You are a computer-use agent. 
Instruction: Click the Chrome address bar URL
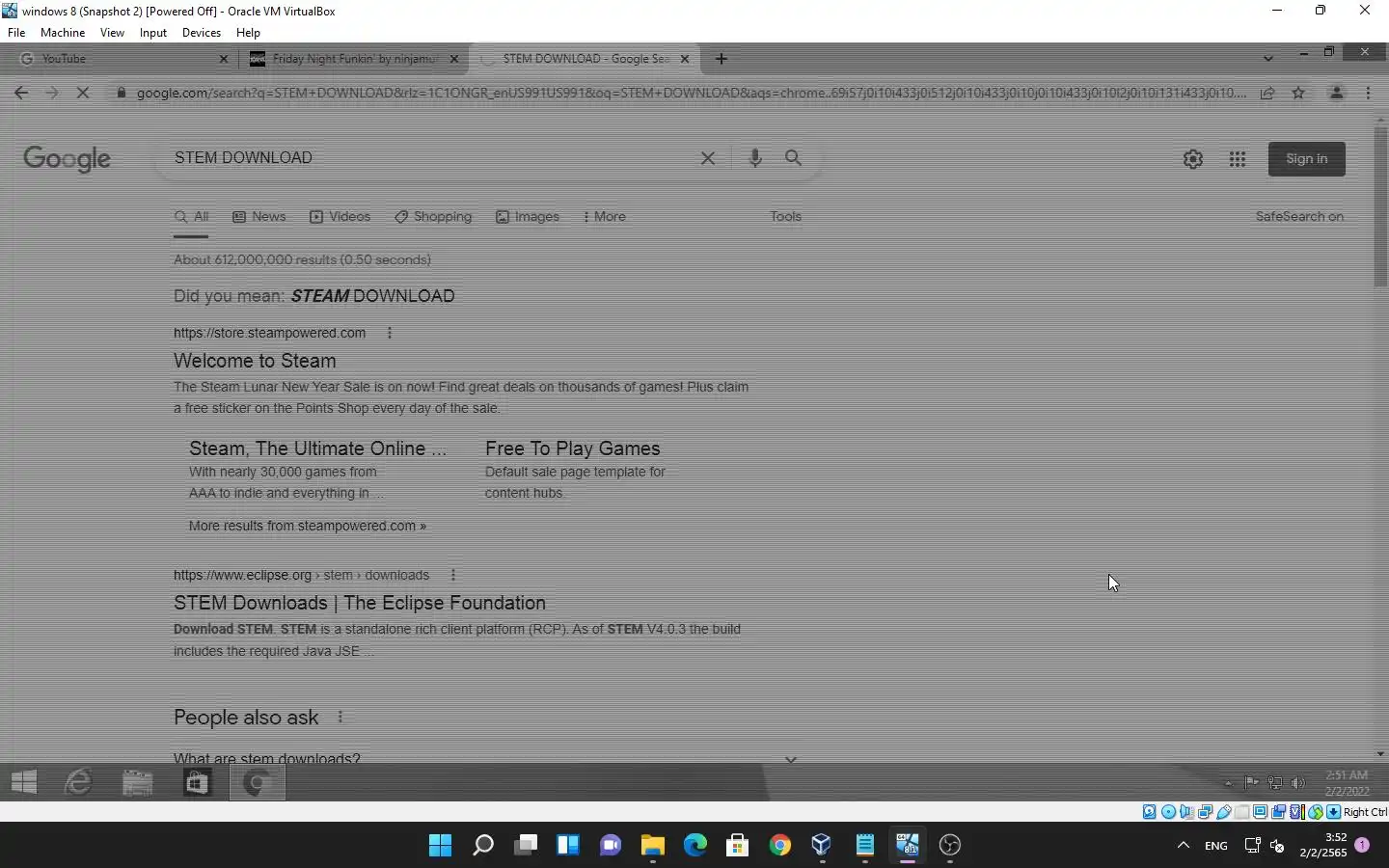click(x=691, y=93)
